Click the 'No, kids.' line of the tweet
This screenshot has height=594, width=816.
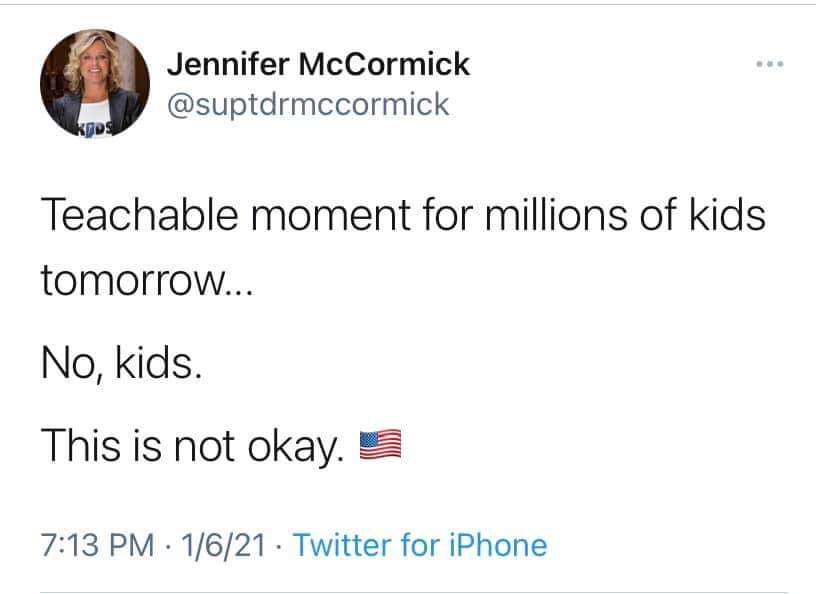tap(121, 363)
